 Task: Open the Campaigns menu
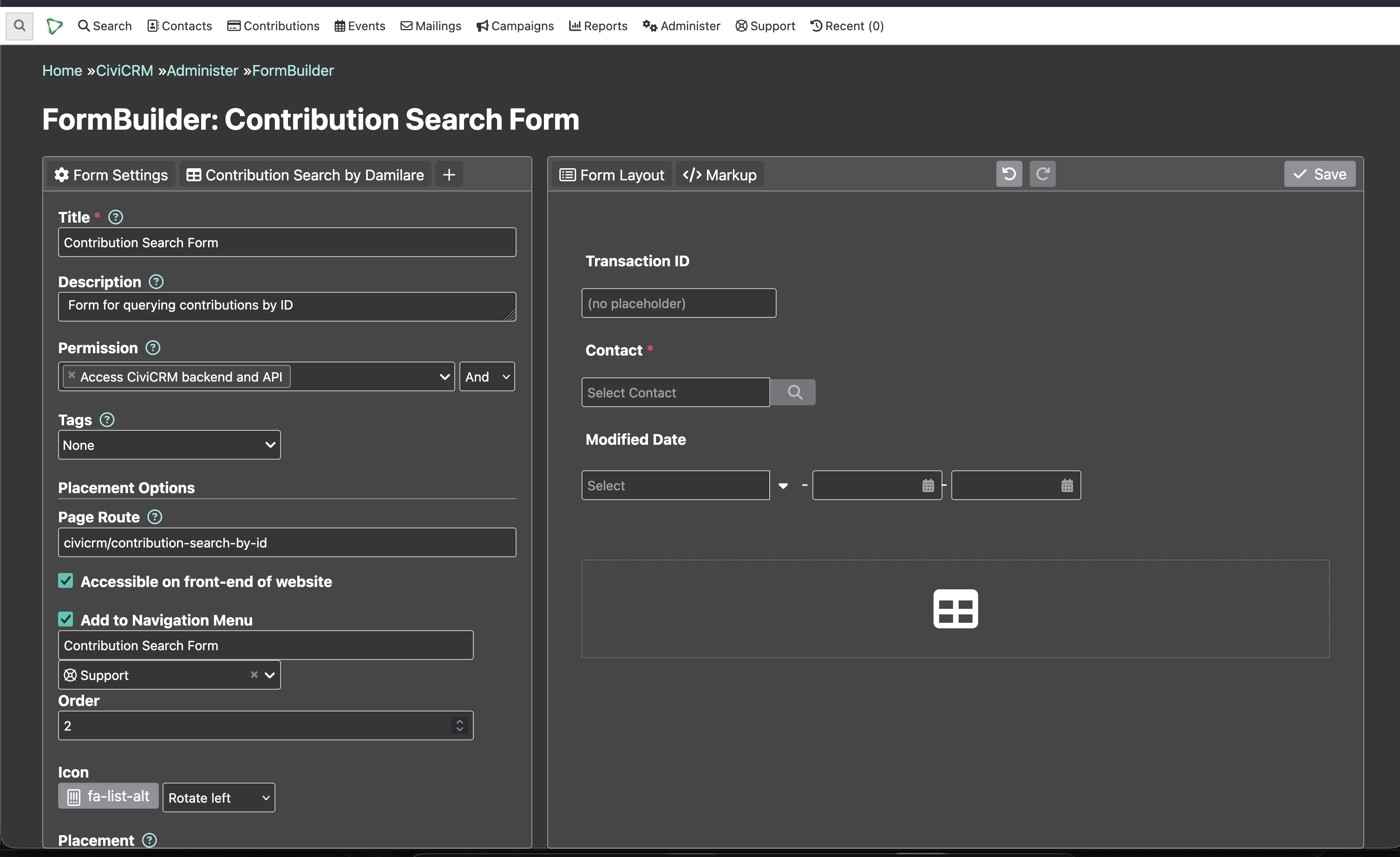(x=515, y=26)
